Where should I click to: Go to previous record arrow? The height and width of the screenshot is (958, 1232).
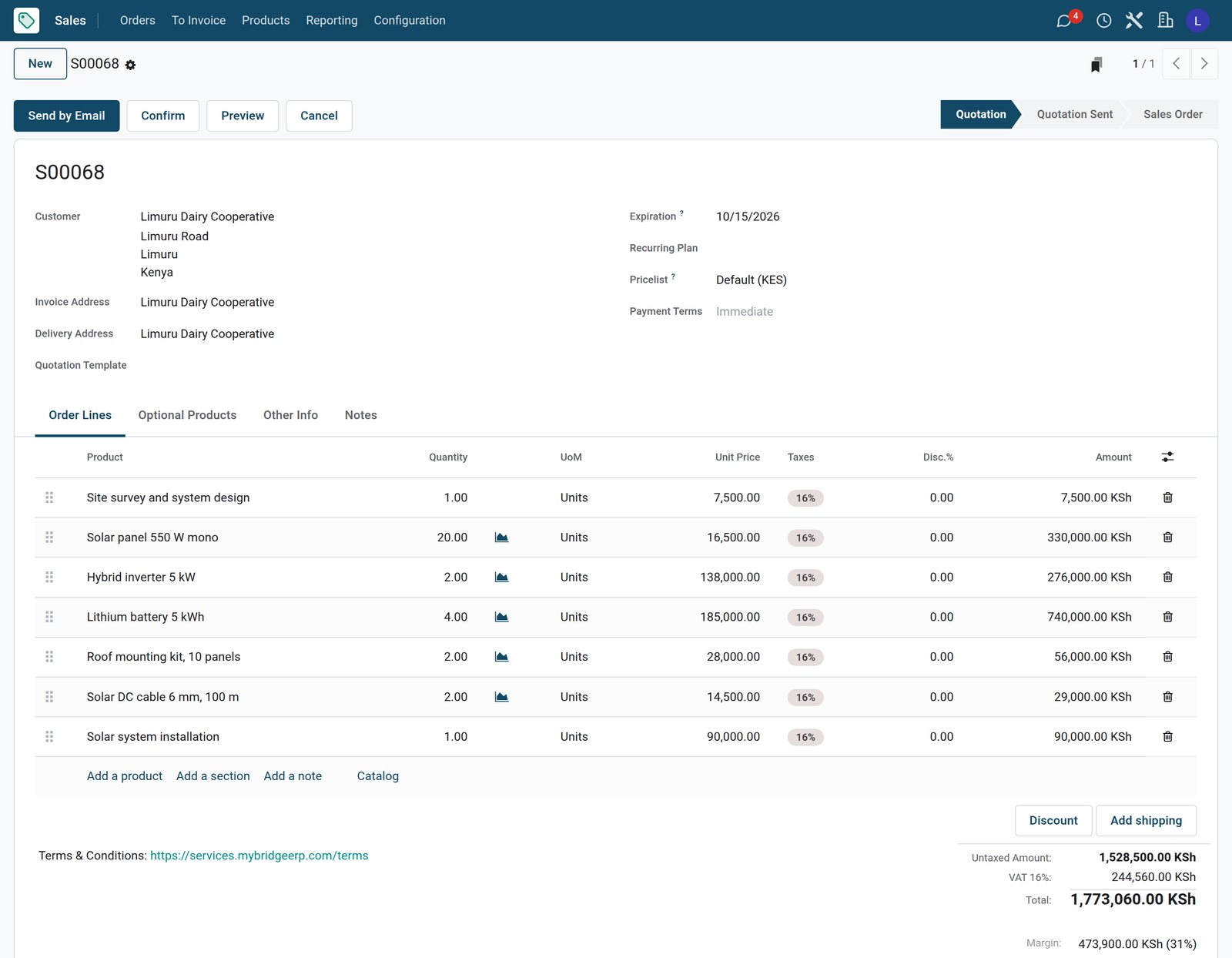tap(1176, 64)
